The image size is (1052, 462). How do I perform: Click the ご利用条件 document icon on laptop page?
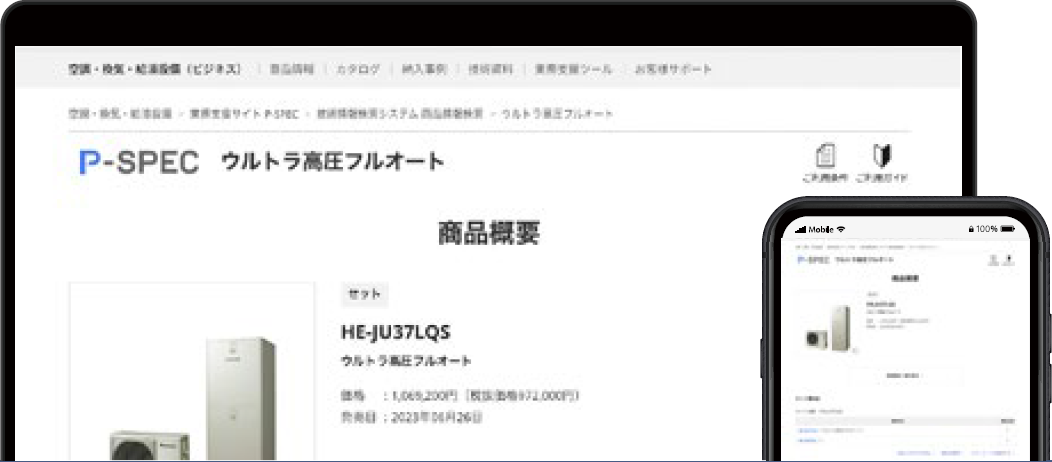[826, 157]
